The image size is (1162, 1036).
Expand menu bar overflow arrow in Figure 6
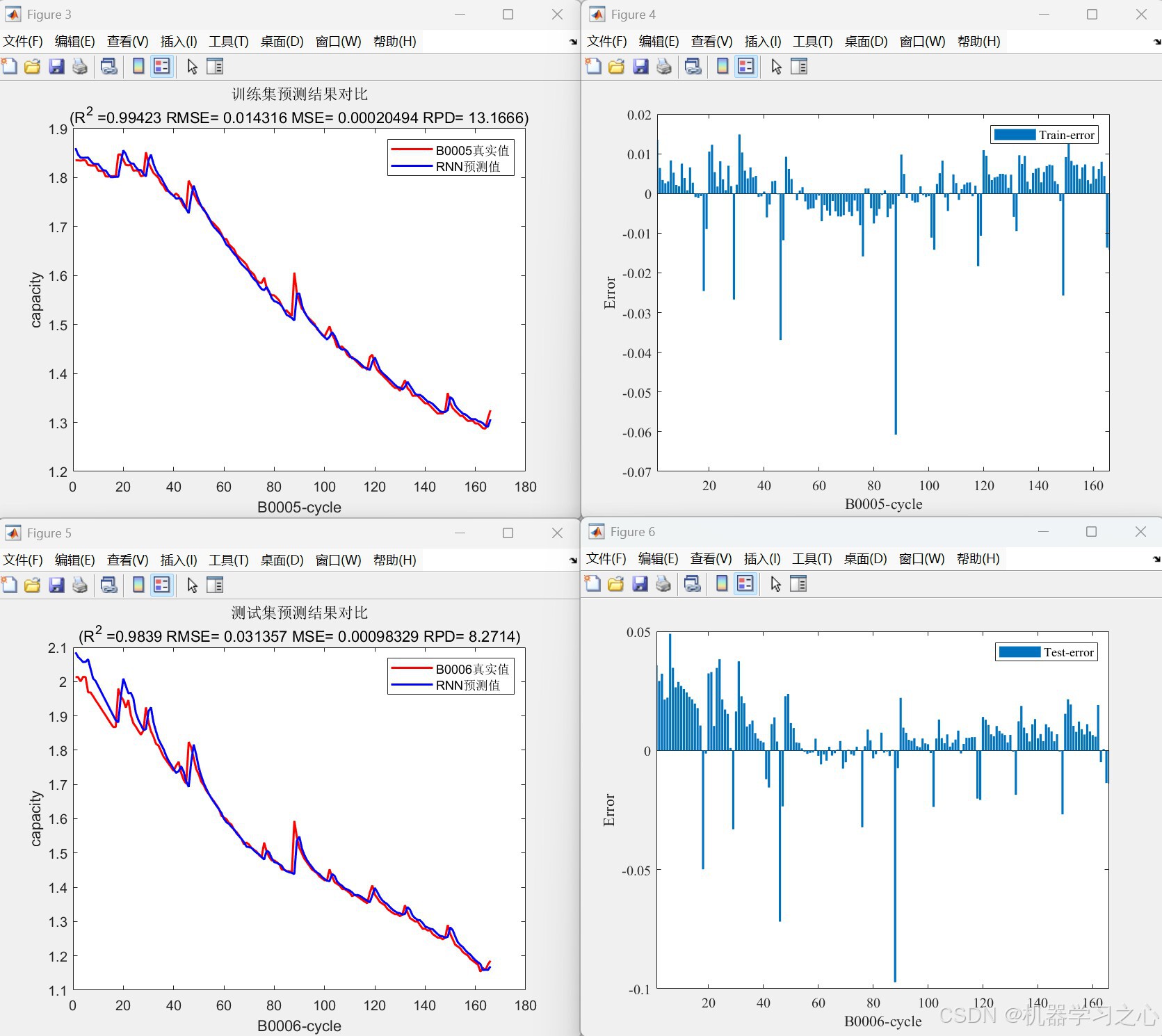[1157, 559]
